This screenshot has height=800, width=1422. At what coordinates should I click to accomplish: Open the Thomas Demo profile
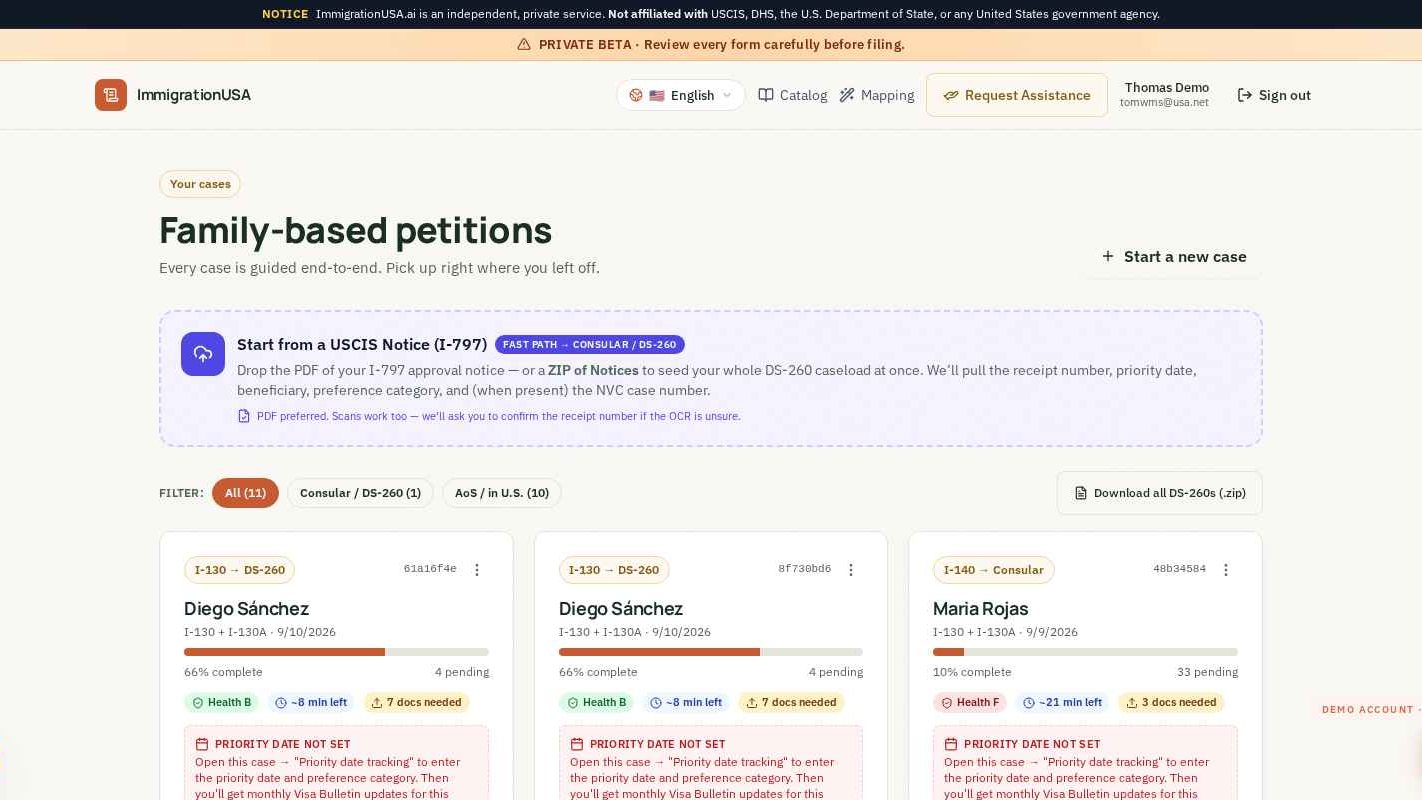[x=1165, y=95]
